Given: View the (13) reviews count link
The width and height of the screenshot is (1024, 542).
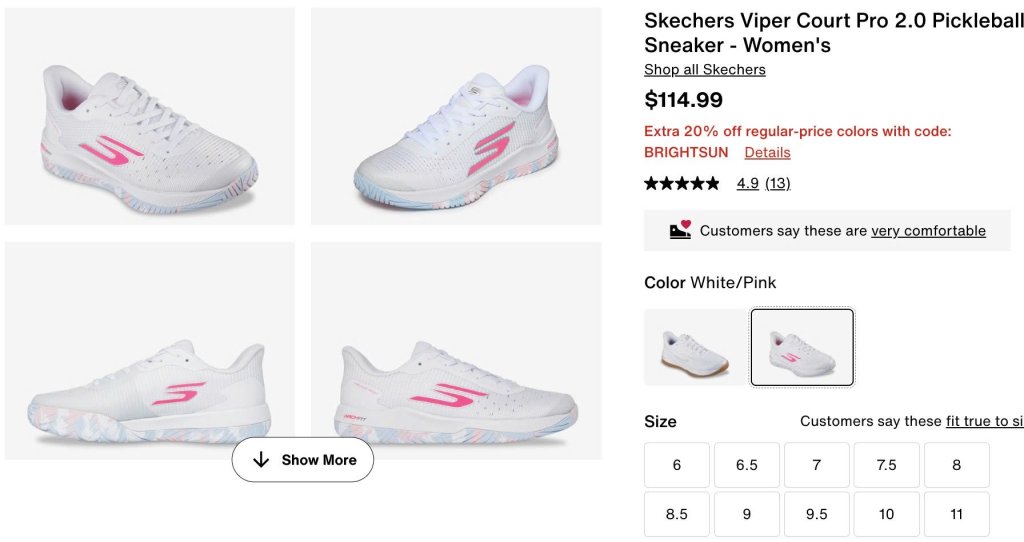Looking at the screenshot, I should tap(778, 184).
